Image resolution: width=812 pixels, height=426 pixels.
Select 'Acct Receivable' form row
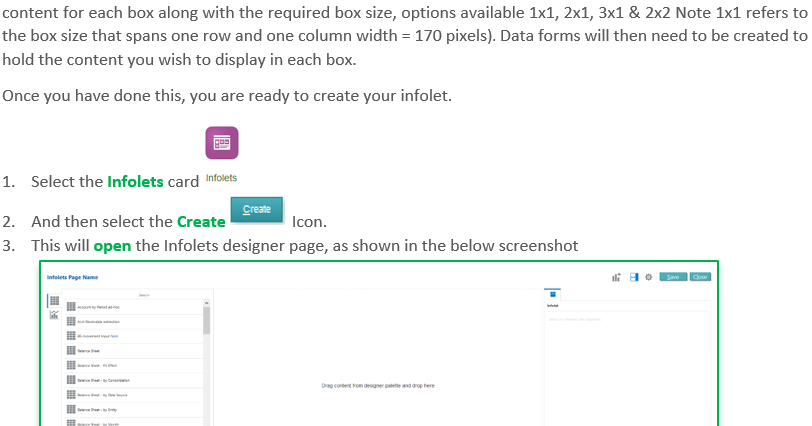tap(135, 321)
